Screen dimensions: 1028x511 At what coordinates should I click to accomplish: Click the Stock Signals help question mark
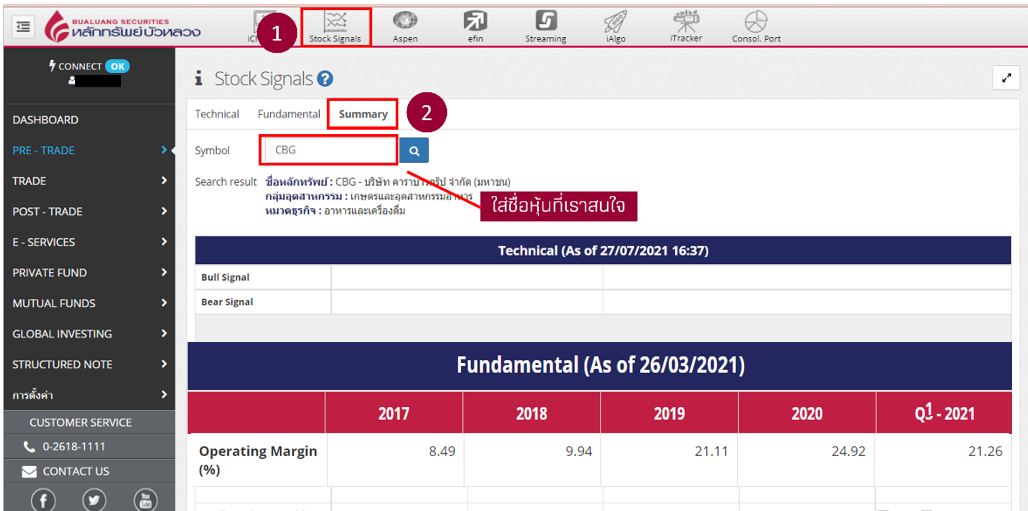click(325, 79)
